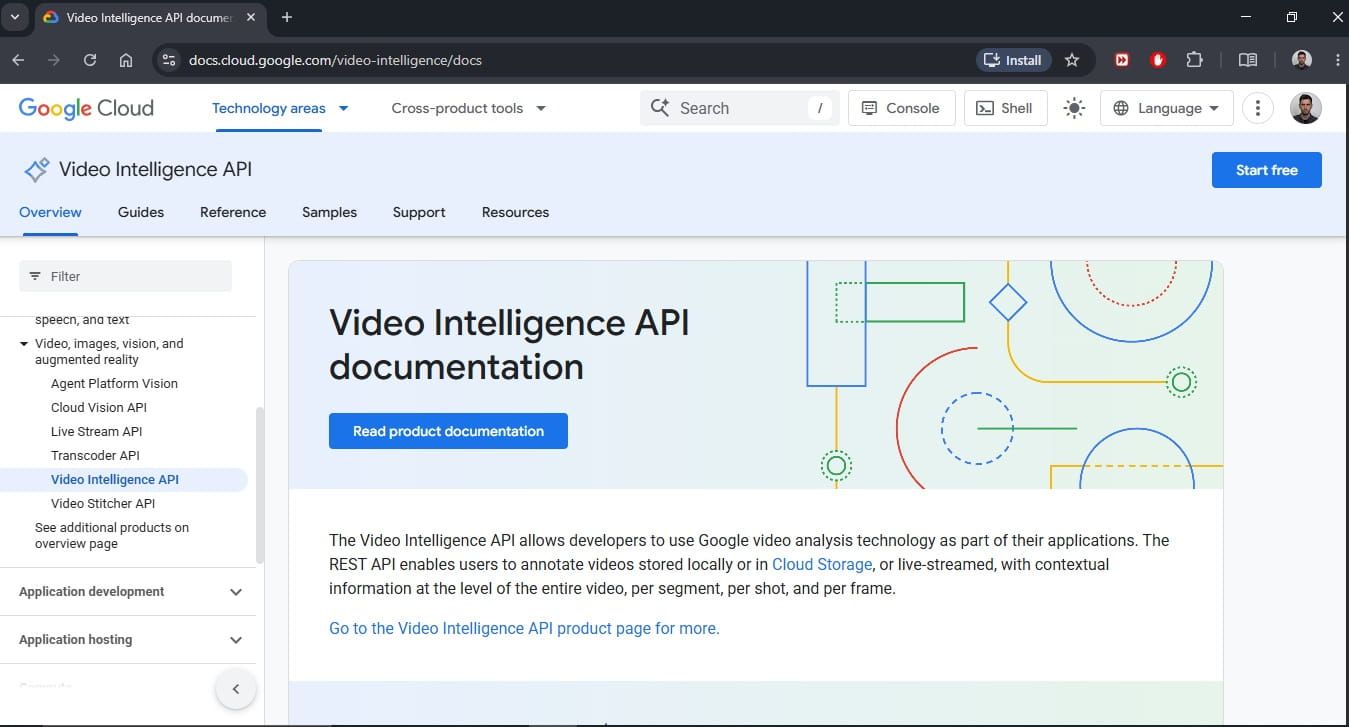Open the Chrome profile avatar
The image size is (1349, 727).
[1301, 60]
